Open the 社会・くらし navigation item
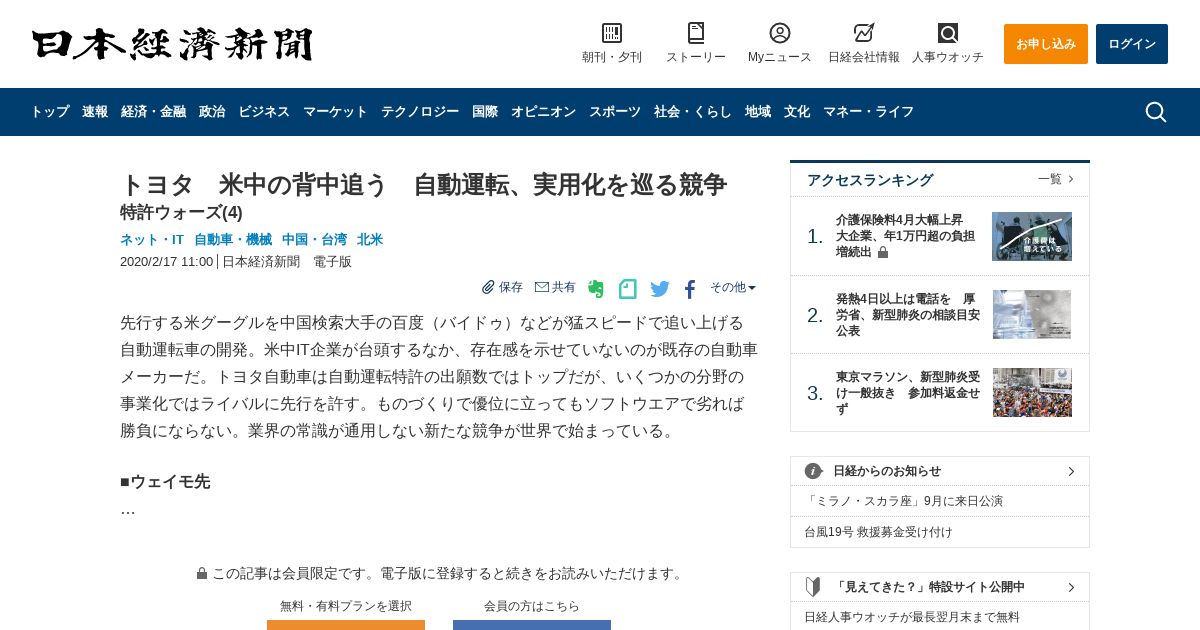 coord(693,112)
